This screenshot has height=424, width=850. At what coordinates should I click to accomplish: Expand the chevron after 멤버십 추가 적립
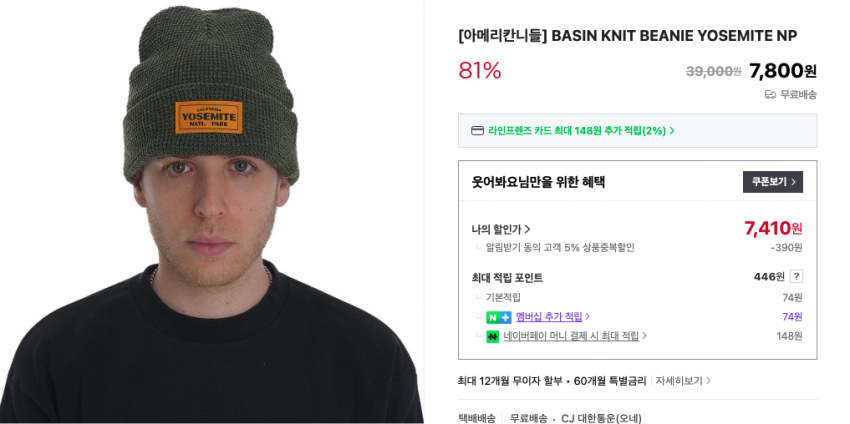588,317
